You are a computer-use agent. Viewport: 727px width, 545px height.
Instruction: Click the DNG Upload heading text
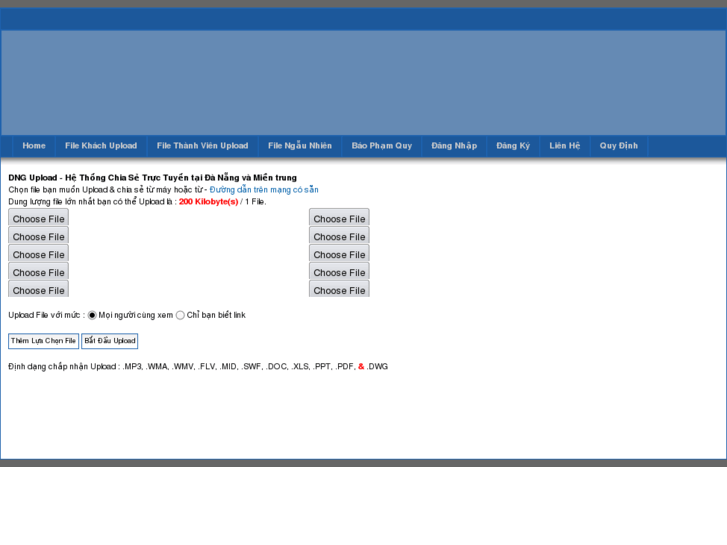(x=153, y=178)
